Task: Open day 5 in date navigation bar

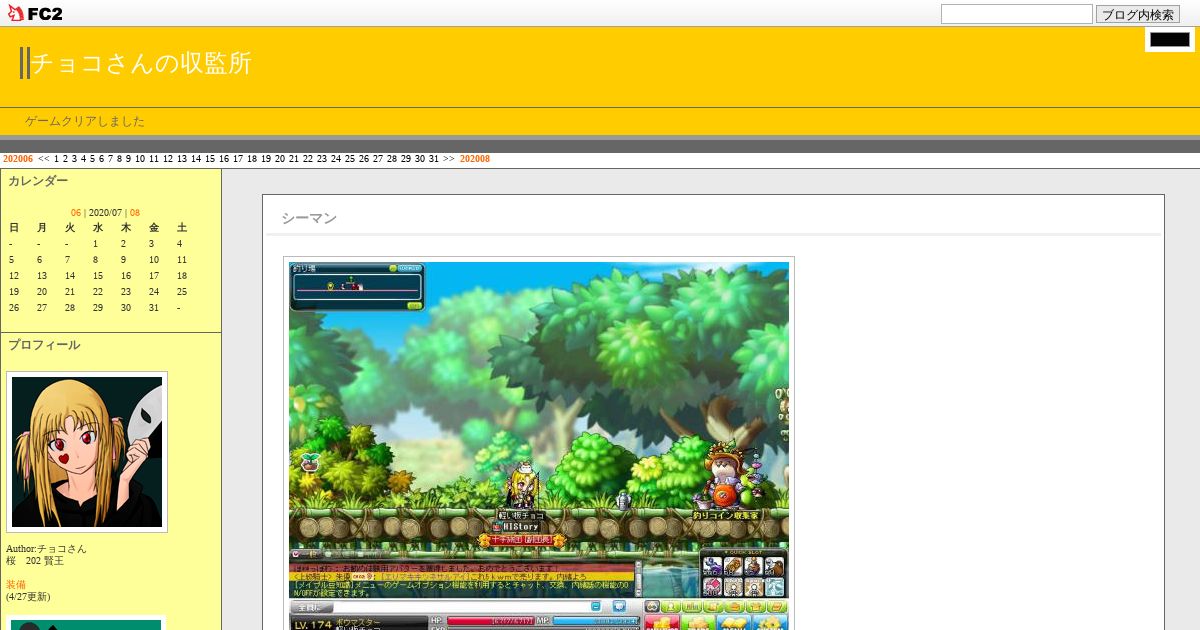Action: click(93, 159)
